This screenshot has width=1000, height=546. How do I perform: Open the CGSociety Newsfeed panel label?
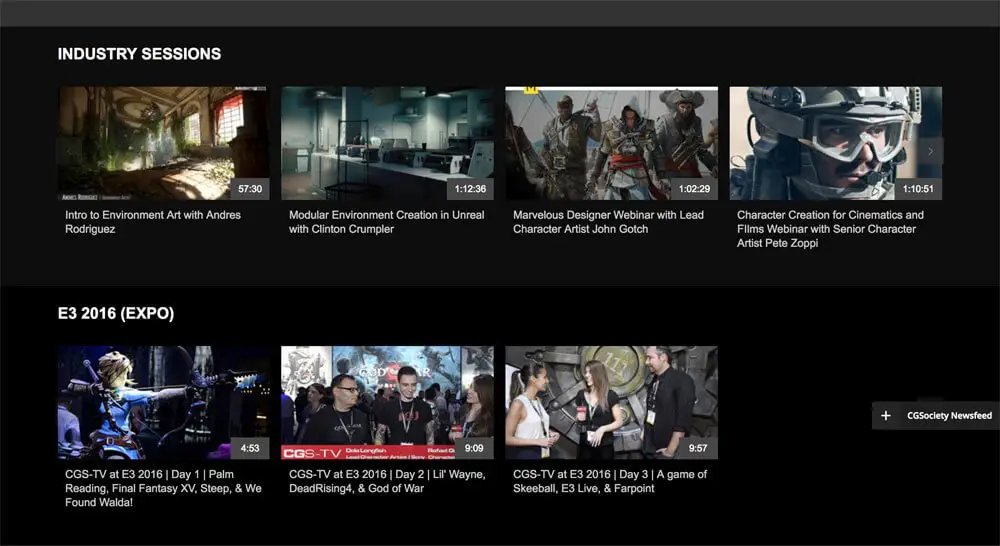pyautogui.click(x=950, y=416)
